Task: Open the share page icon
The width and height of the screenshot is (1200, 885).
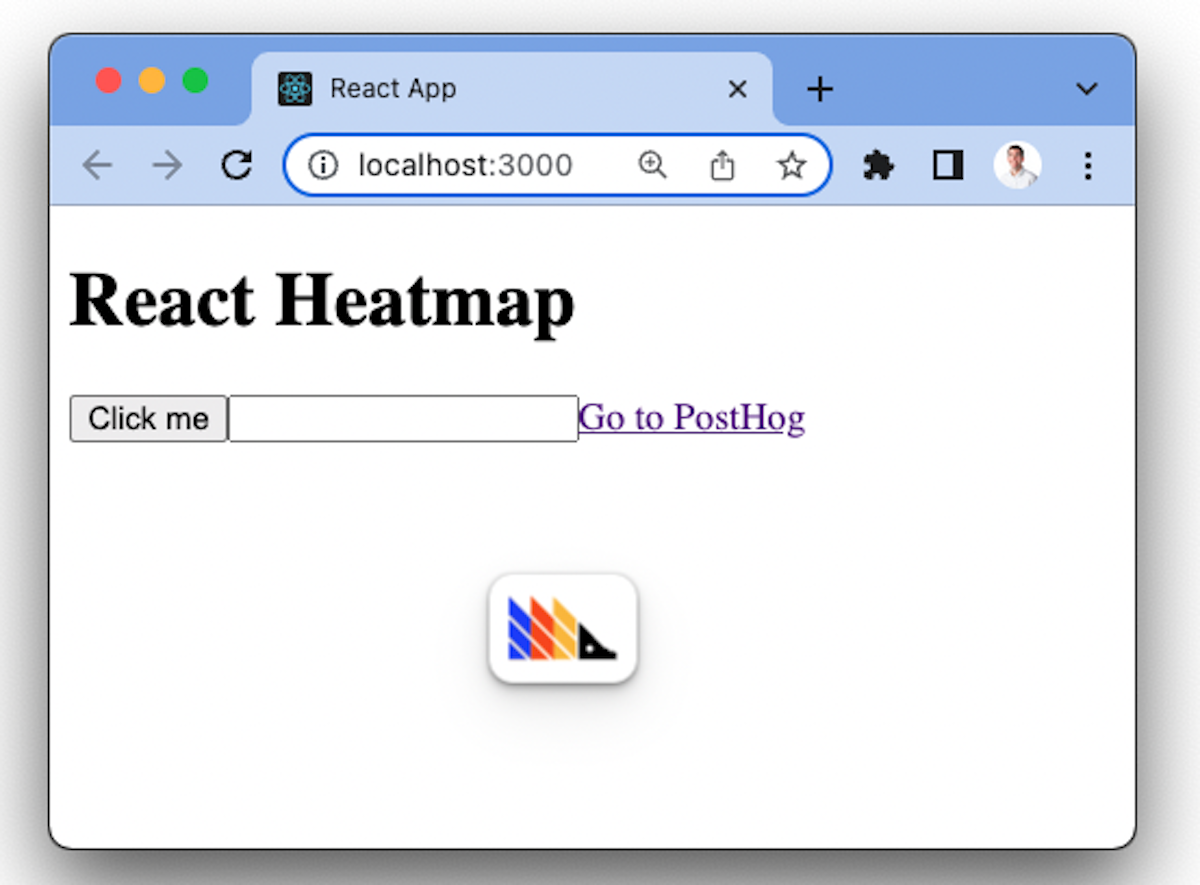Action: pyautogui.click(x=722, y=165)
